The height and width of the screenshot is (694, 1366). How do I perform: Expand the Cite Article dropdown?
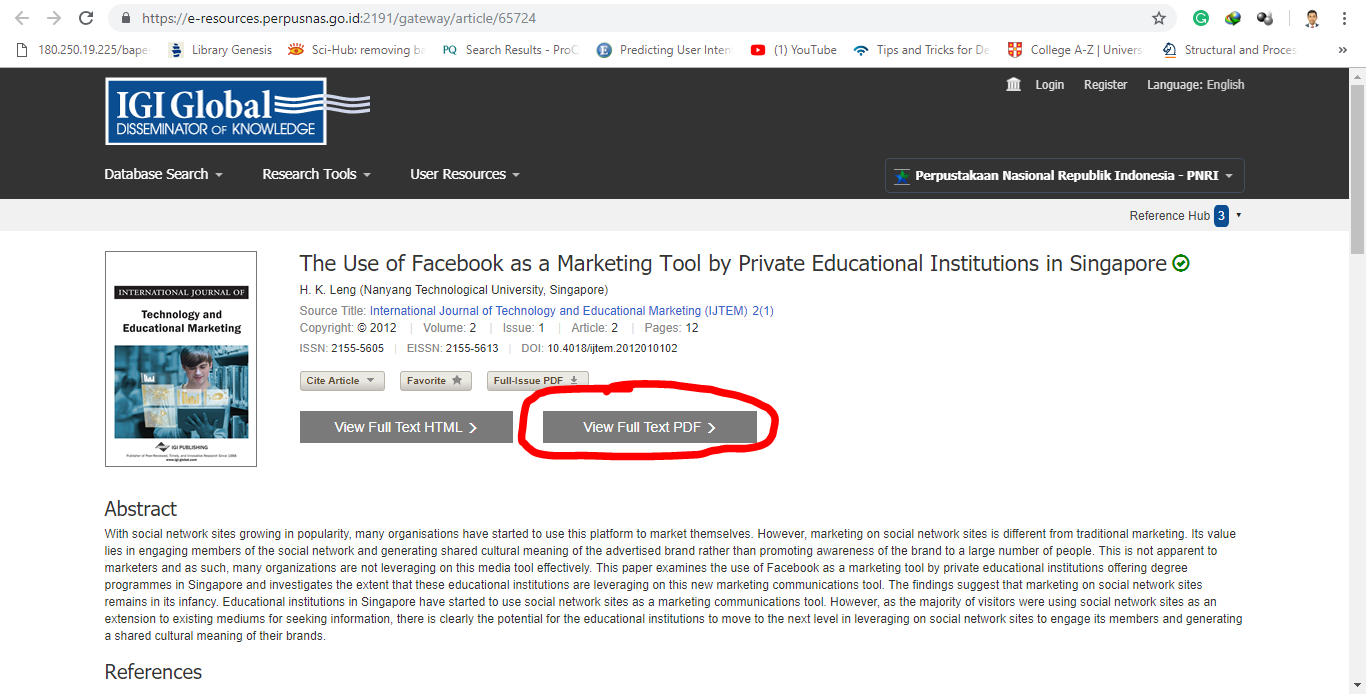click(342, 381)
